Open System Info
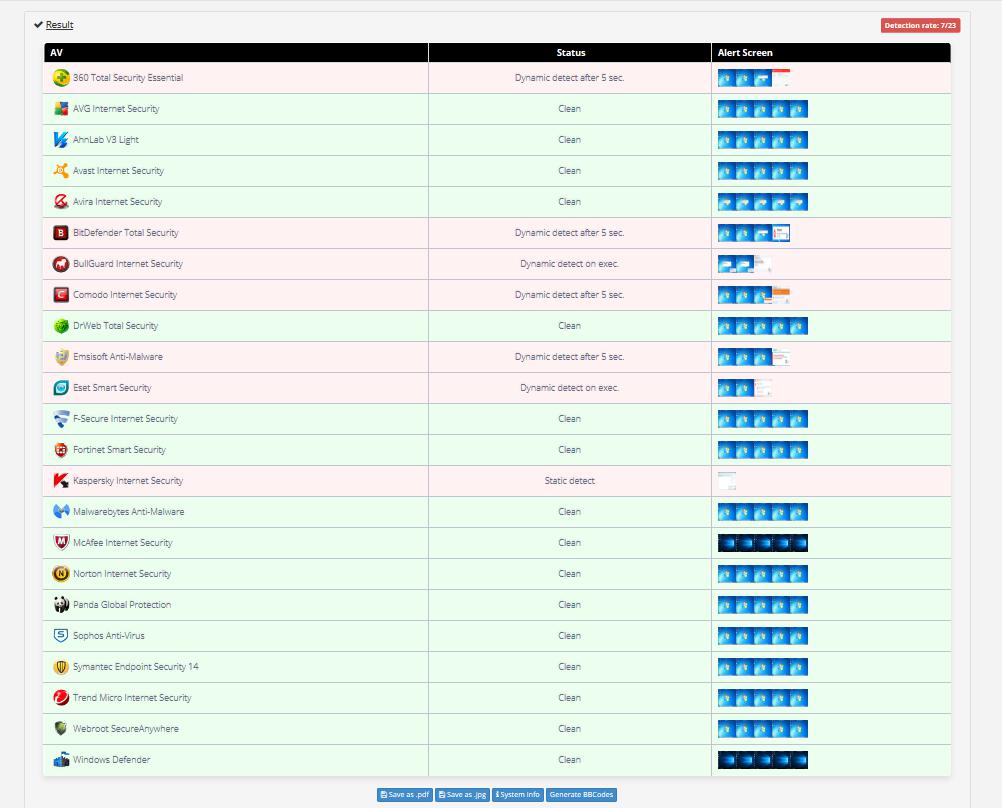 [x=518, y=795]
